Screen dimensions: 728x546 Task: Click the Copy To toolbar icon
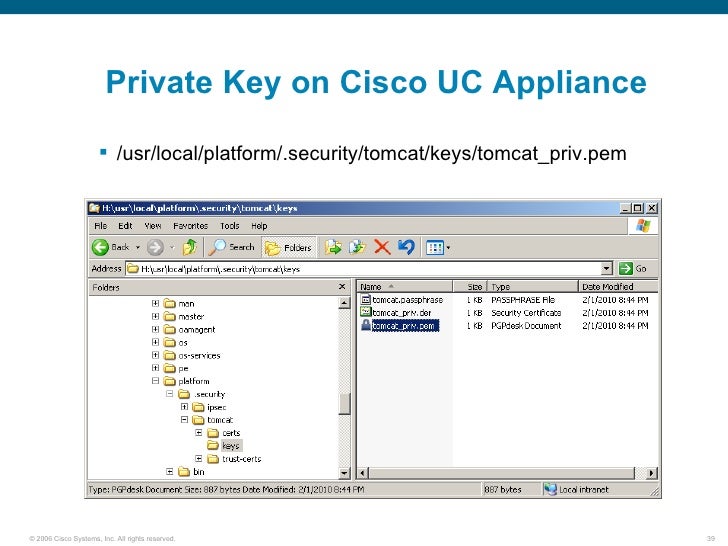[x=358, y=247]
